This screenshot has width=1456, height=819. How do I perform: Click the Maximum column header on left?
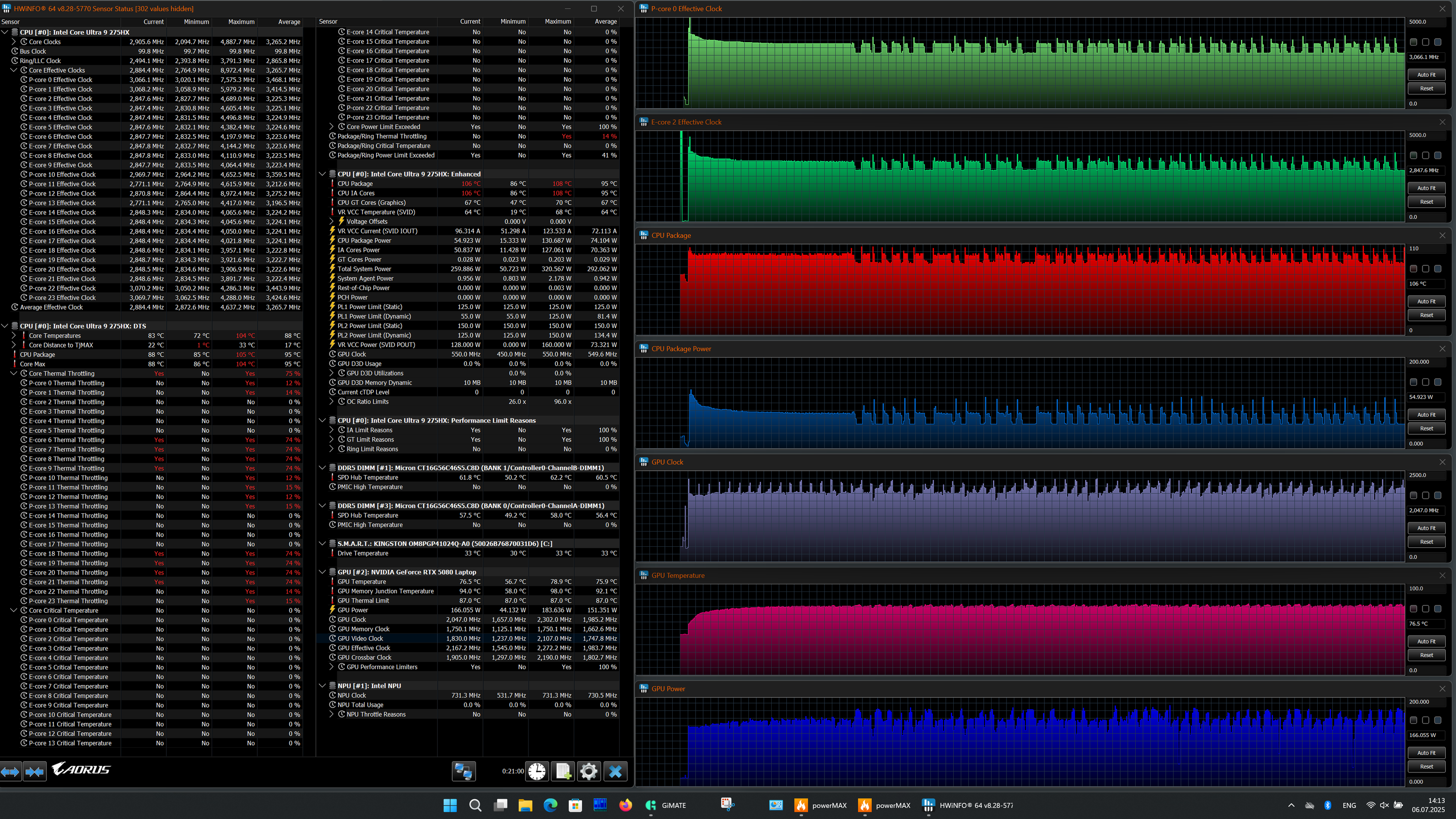tap(241, 21)
